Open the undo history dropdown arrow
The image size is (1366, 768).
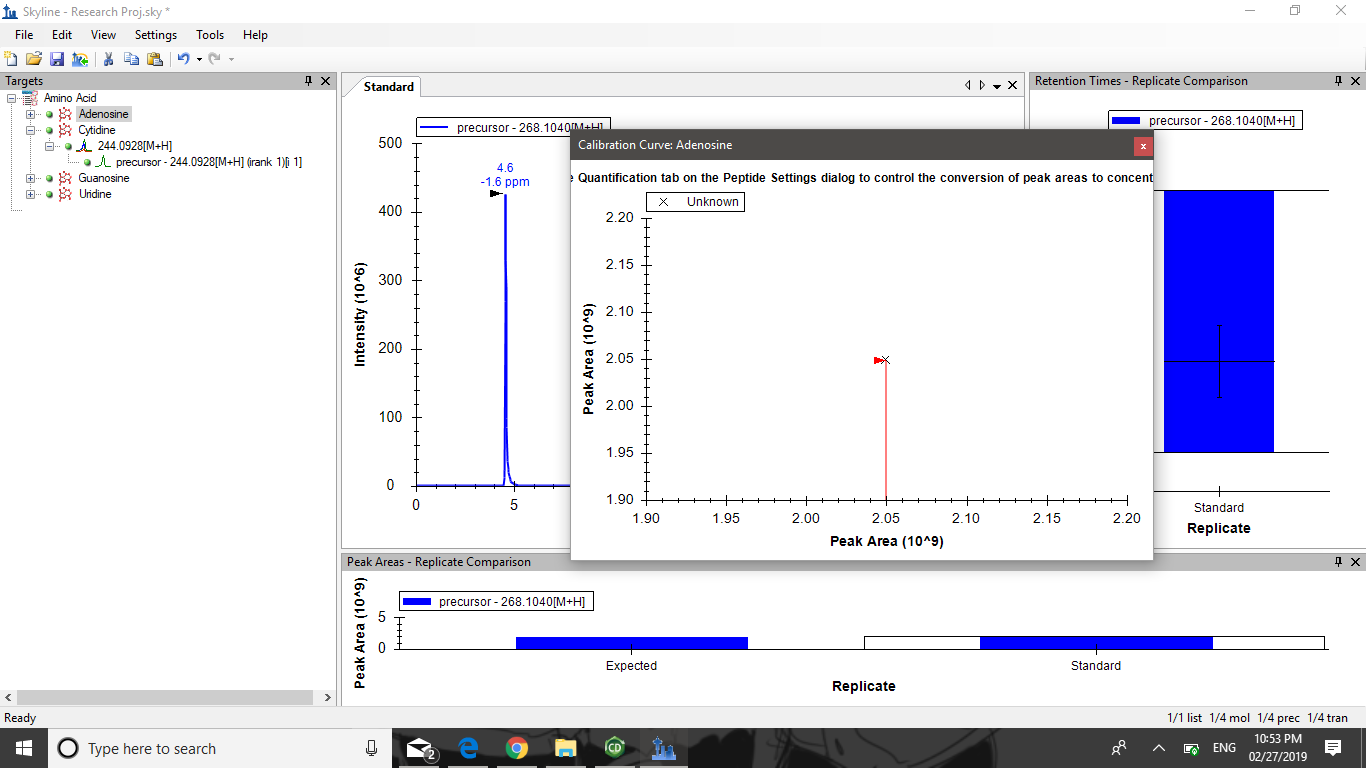(199, 59)
